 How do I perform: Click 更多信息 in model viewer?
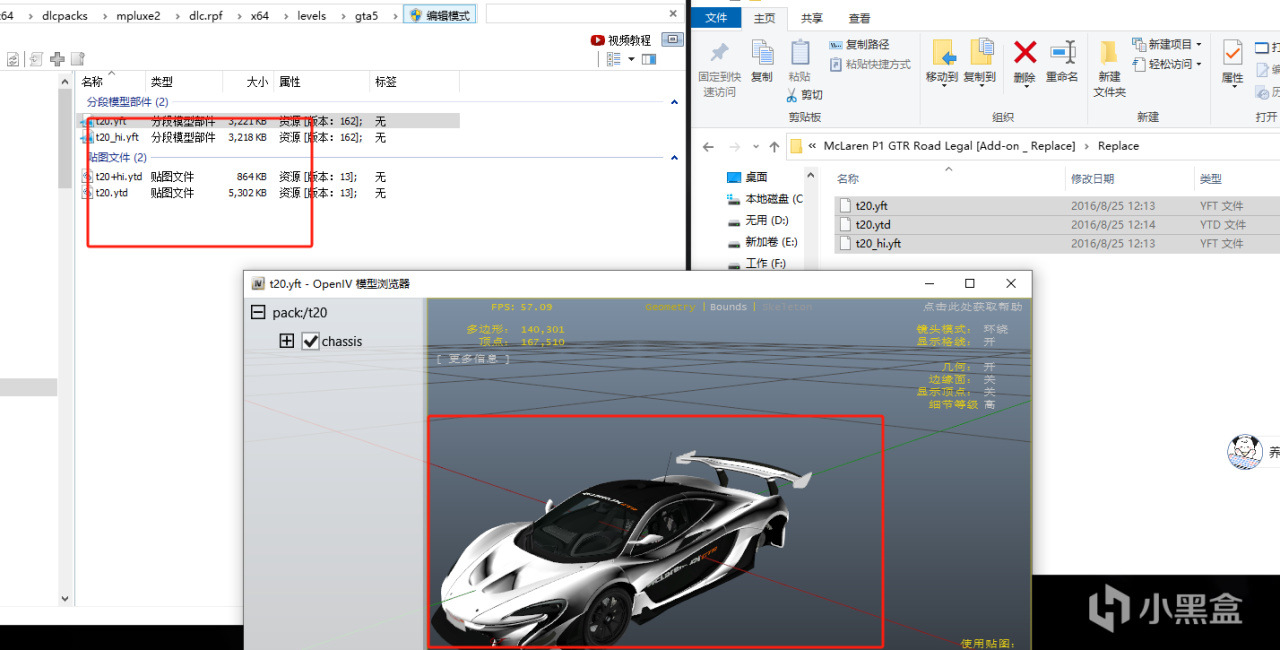[x=473, y=358]
